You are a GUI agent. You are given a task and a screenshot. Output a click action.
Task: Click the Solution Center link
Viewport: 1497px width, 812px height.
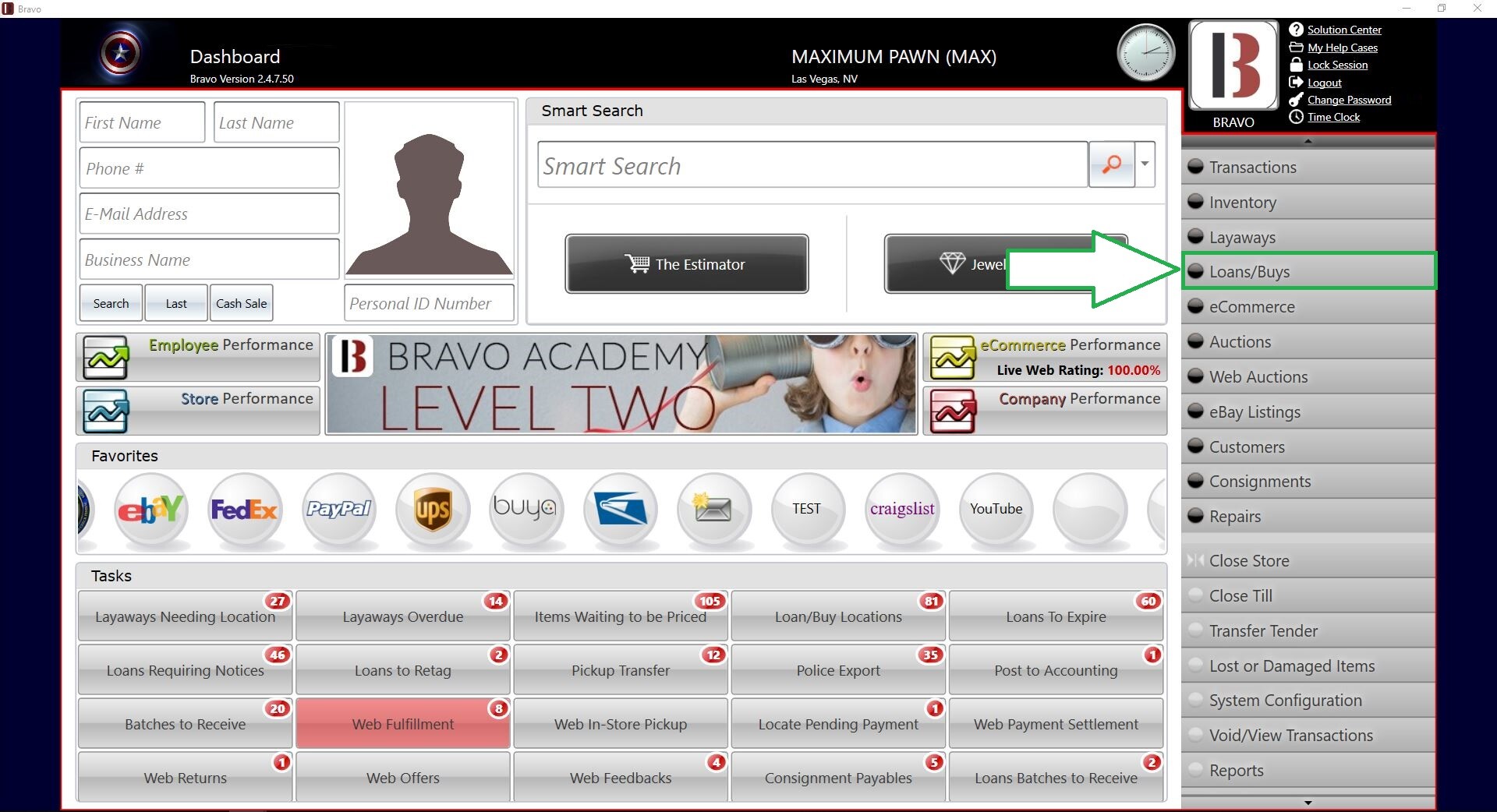coord(1344,30)
